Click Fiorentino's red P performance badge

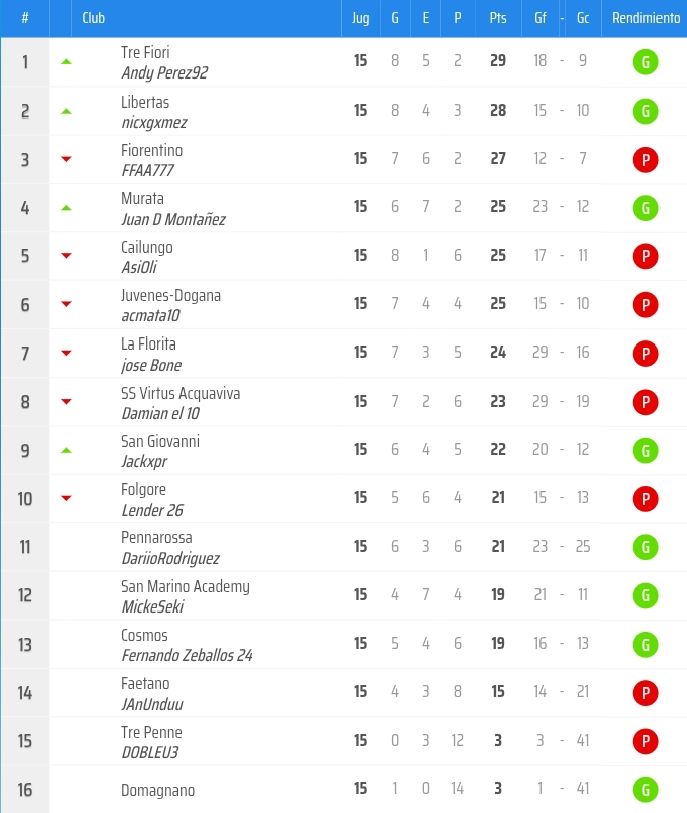coord(645,160)
